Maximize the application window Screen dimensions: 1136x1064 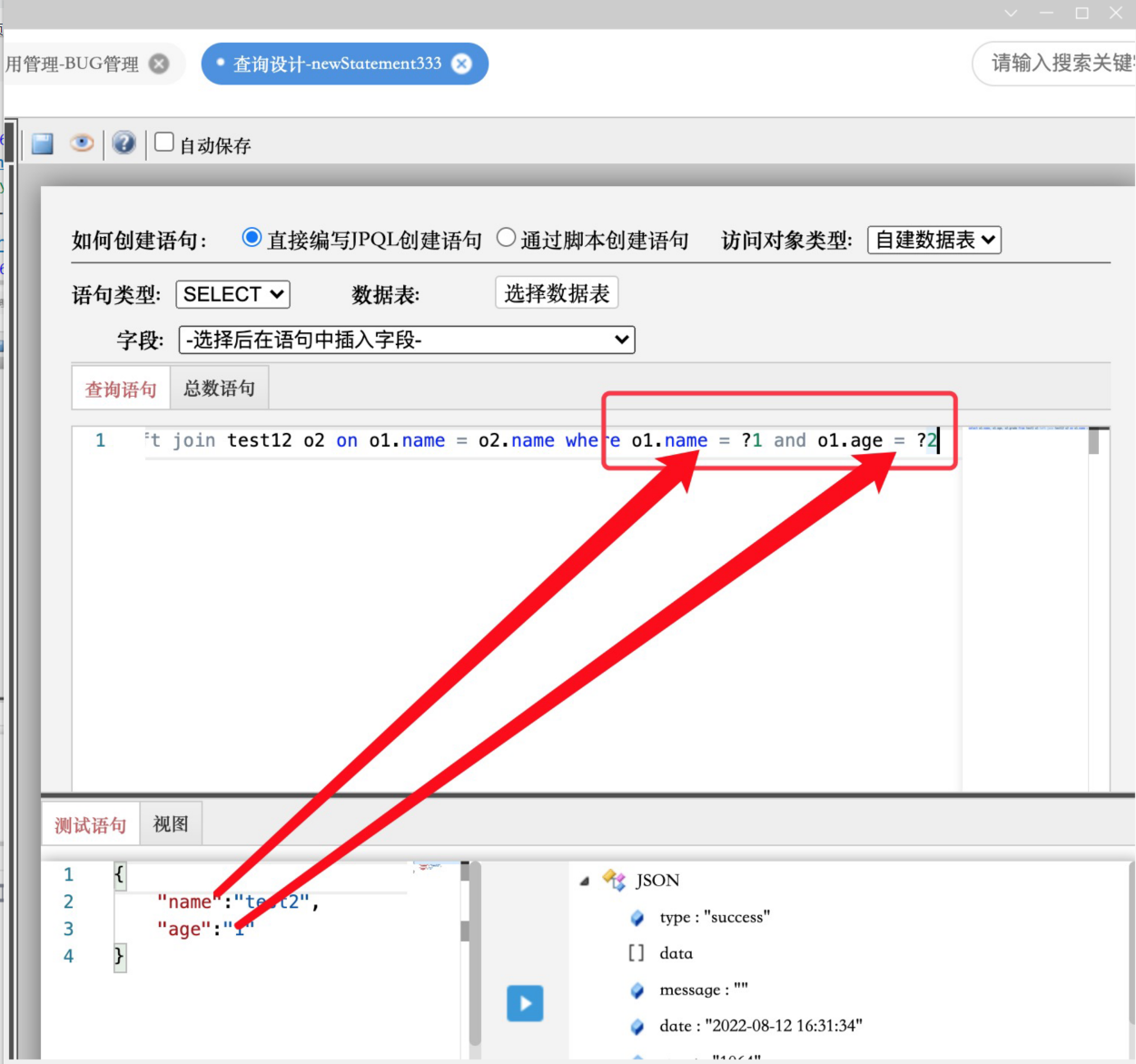click(x=1082, y=14)
